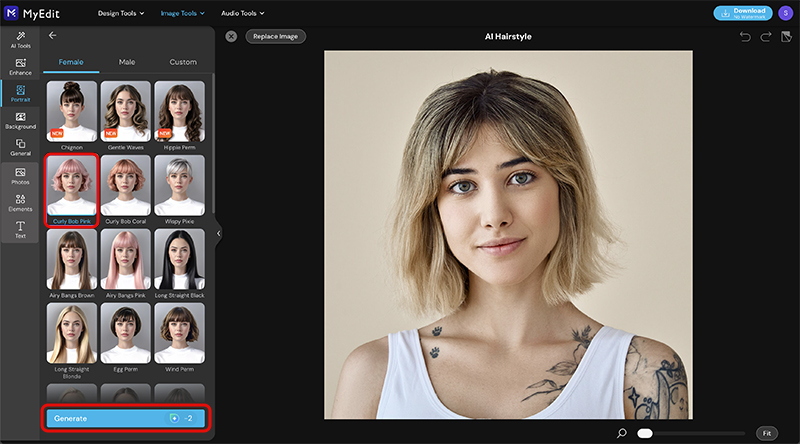The height and width of the screenshot is (444, 800).
Task: Remove image with the X circle icon
Action: [x=231, y=36]
